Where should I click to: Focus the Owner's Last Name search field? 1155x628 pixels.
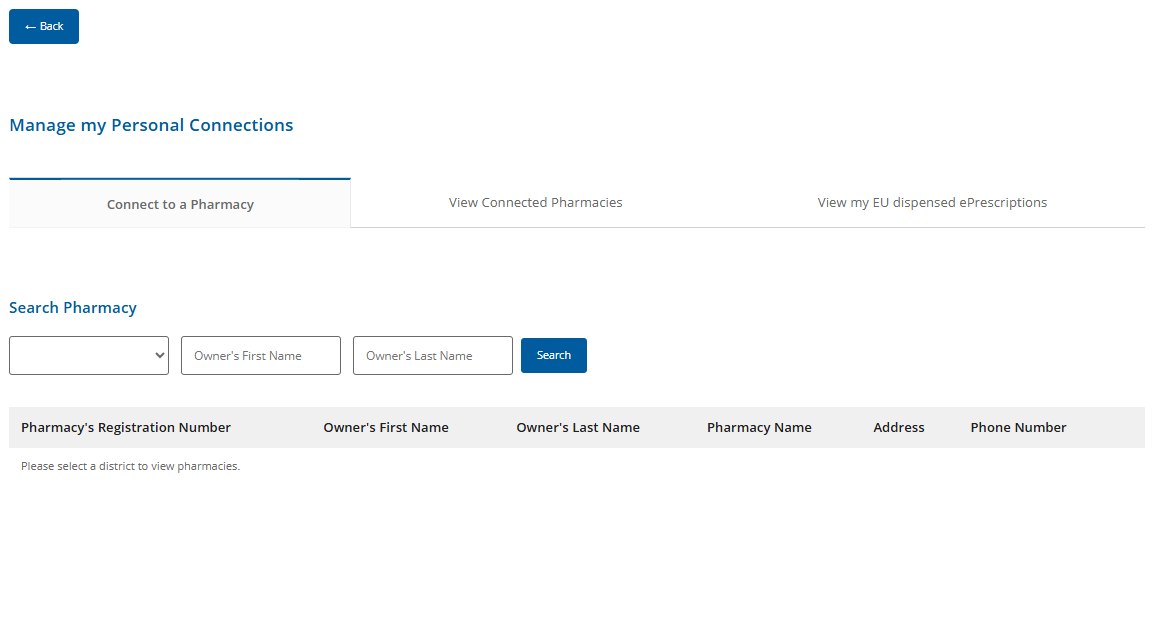(432, 356)
